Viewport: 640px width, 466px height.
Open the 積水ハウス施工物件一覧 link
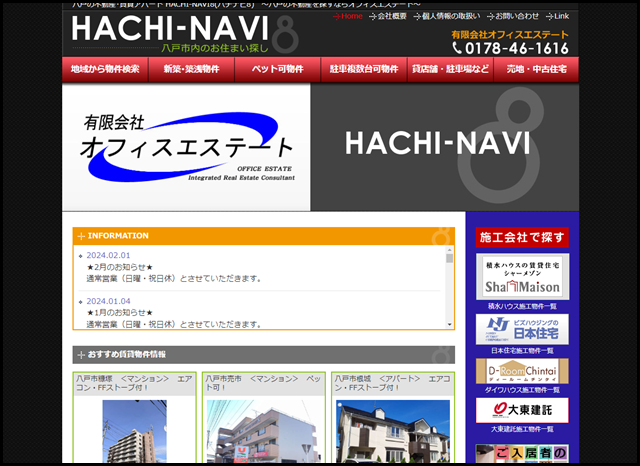point(522,306)
